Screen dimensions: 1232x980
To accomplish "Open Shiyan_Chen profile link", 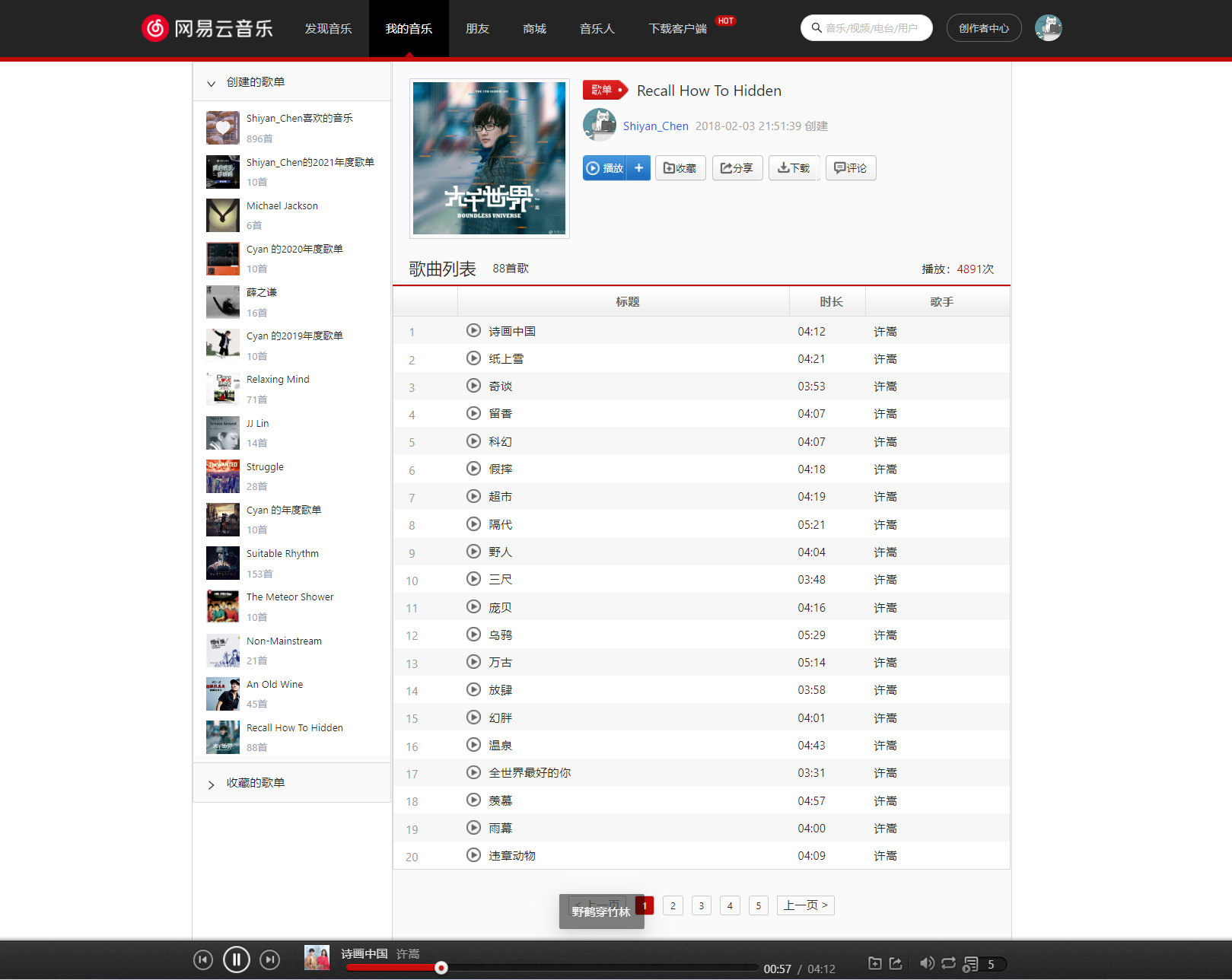I will coord(655,126).
